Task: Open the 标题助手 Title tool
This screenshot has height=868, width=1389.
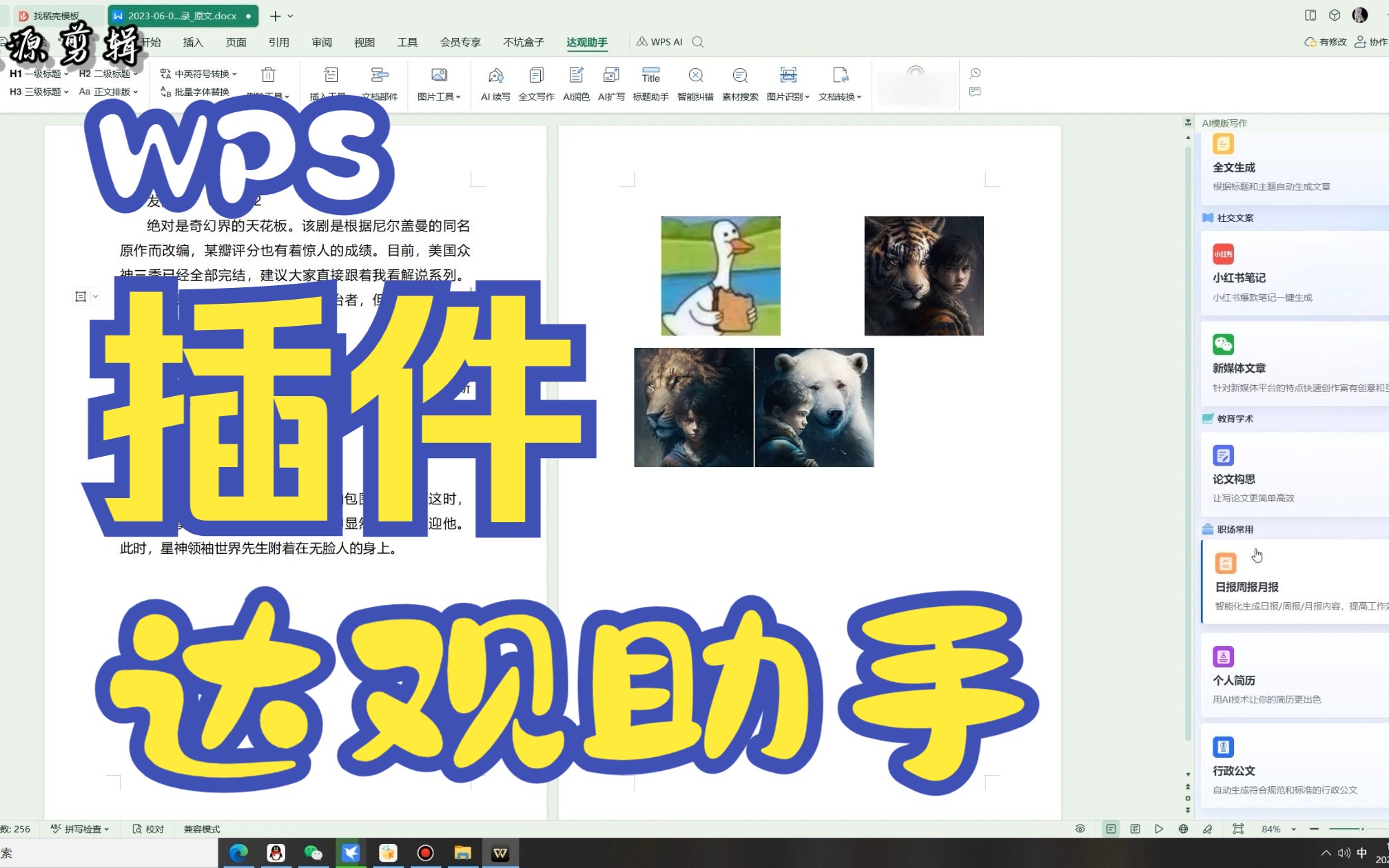Action: (x=650, y=84)
